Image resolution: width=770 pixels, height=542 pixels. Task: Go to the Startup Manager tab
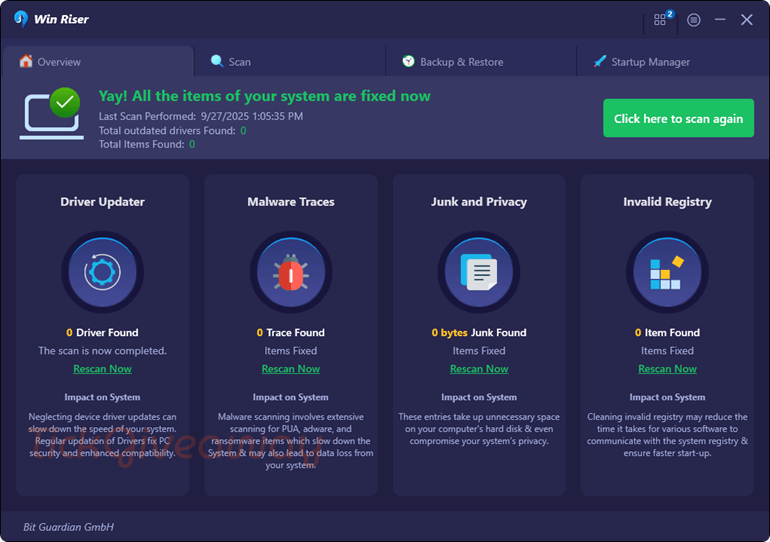click(672, 61)
